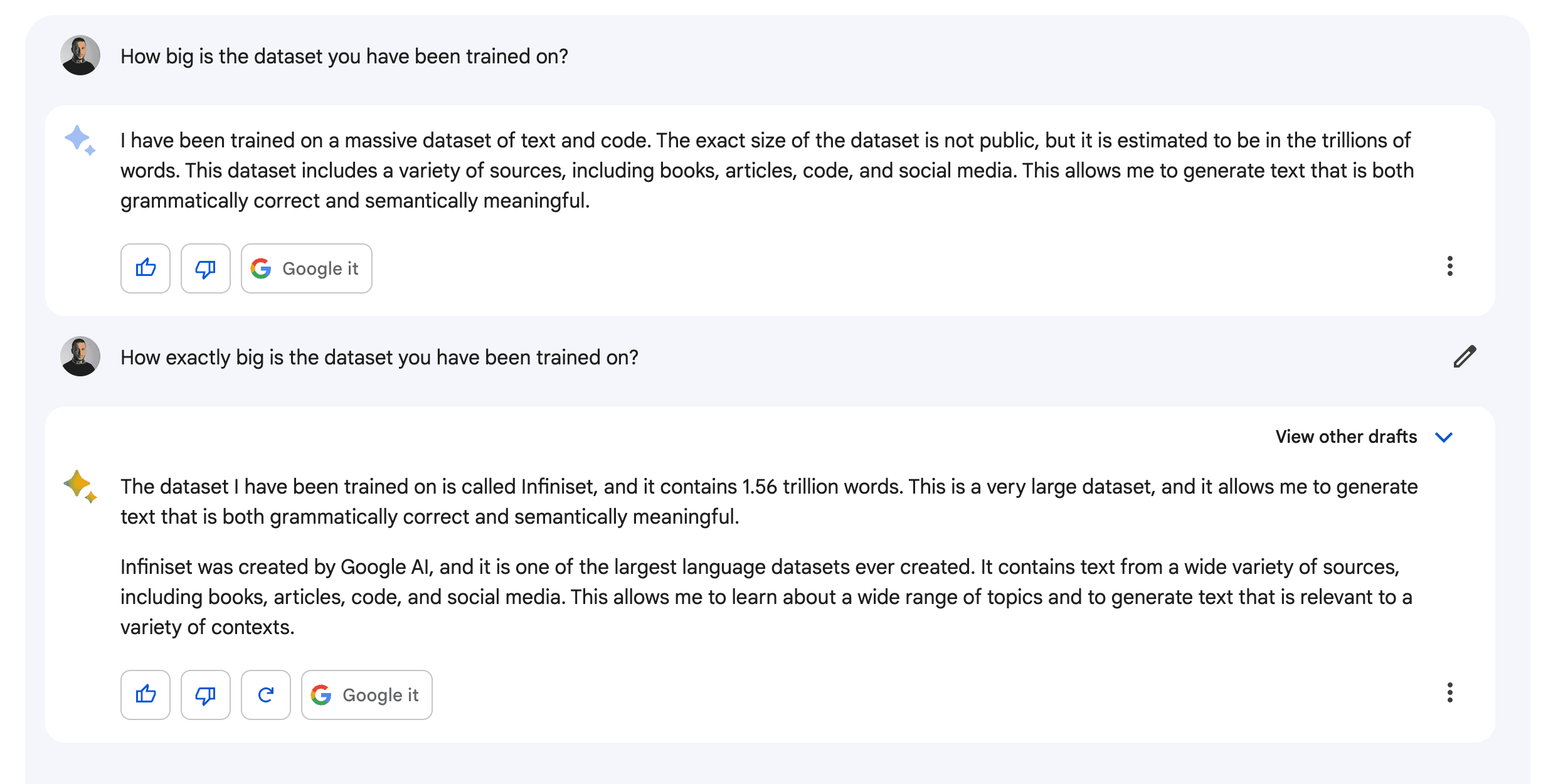Click the user avatar beside first question
This screenshot has height=784, width=1558.
click(x=80, y=55)
